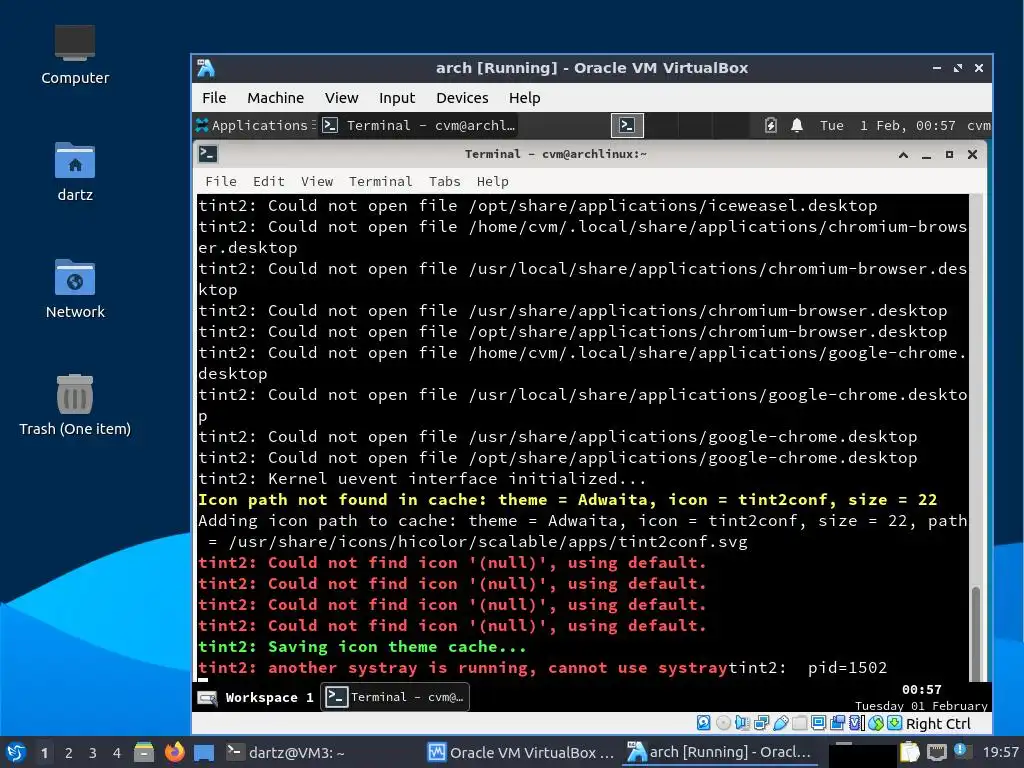Image resolution: width=1024 pixels, height=768 pixels.
Task: Roll up the guest Terminal window with arrow button
Action: (x=903, y=155)
